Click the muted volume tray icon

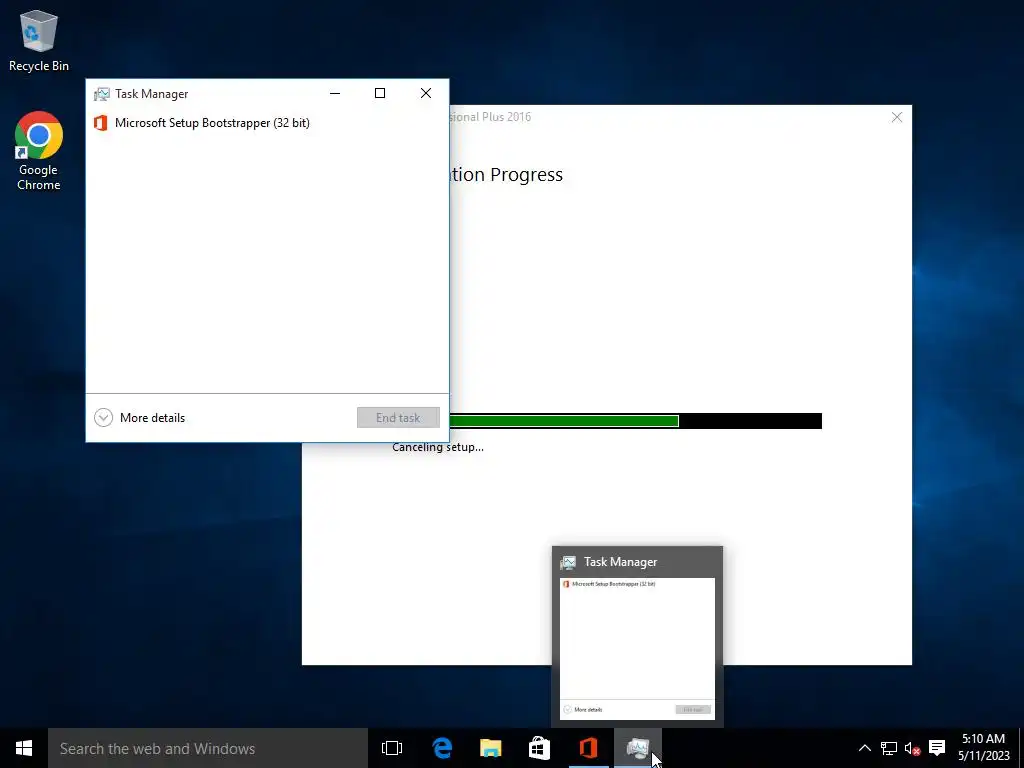[x=912, y=748]
